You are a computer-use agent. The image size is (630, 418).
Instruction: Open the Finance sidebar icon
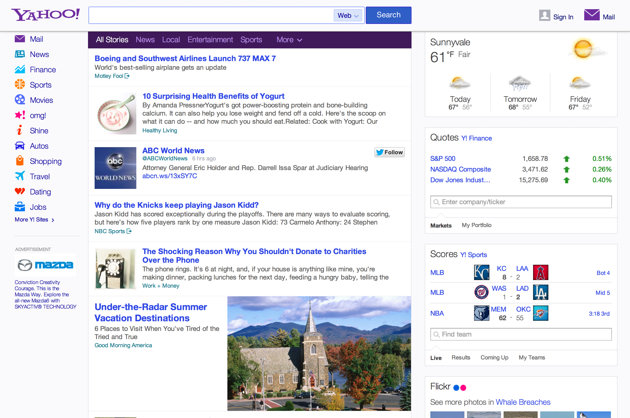coord(19,70)
